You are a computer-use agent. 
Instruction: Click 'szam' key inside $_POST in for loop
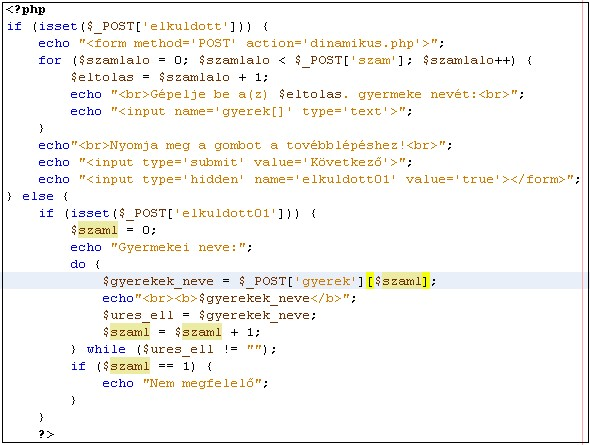(x=374, y=60)
